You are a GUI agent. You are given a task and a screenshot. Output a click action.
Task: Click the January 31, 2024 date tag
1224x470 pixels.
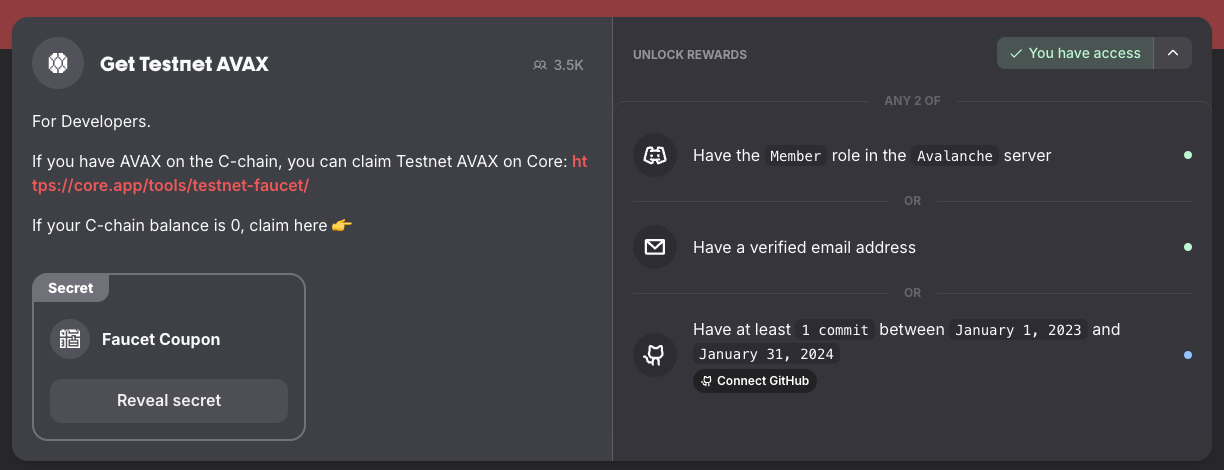tap(766, 354)
